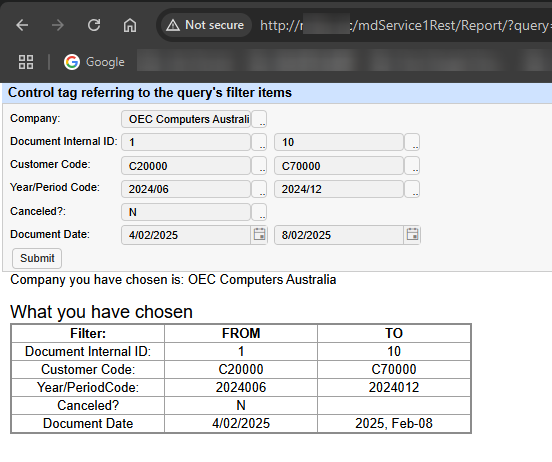
Task: Click Document Date field with 4/02/2025
Action: (186, 235)
